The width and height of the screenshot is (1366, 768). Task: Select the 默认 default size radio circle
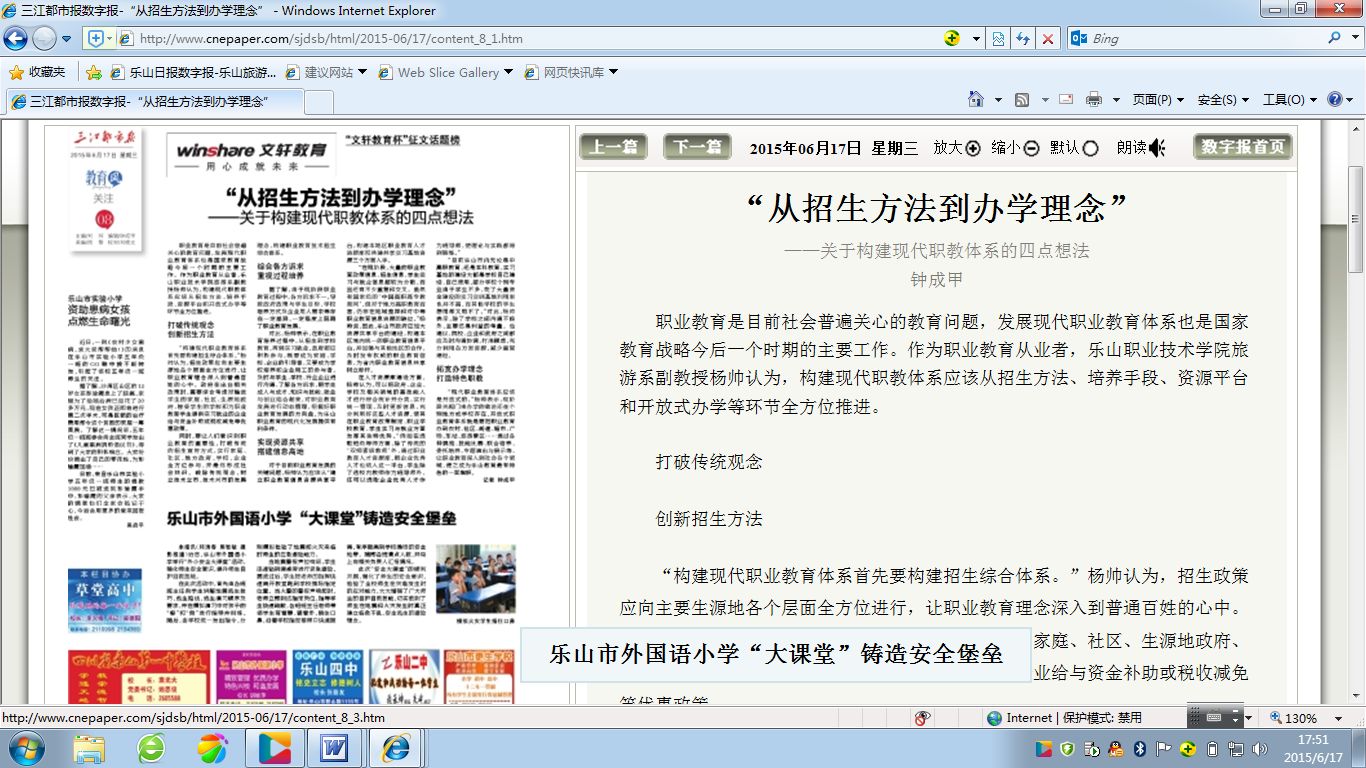click(1090, 148)
